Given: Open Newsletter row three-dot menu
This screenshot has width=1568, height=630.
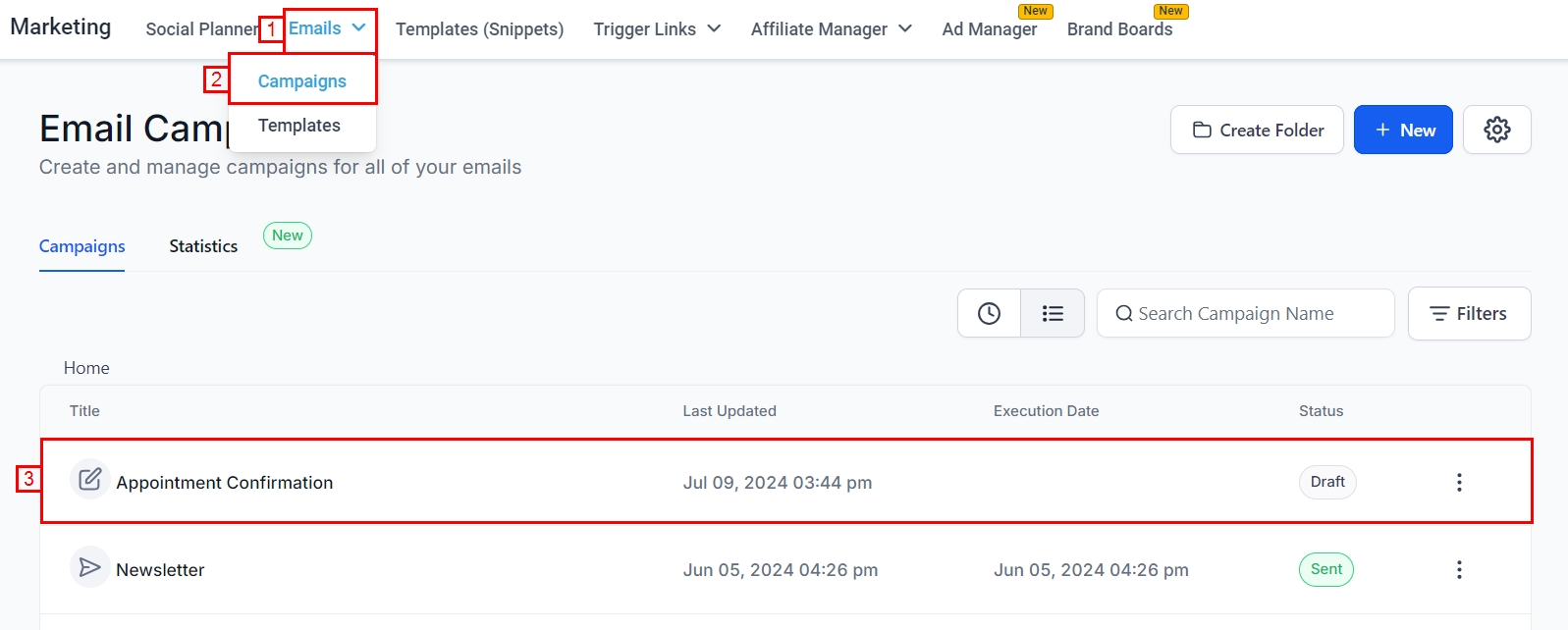Looking at the screenshot, I should coord(1459,569).
